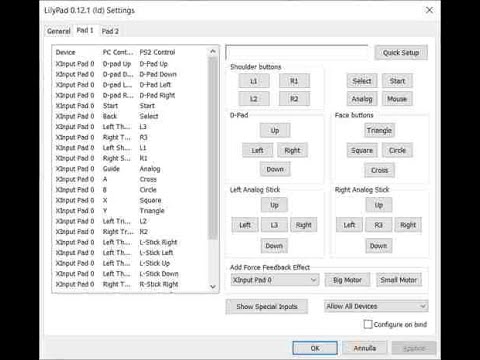
Task: Bind Right Analog Stick Up
Action: [x=379, y=205]
